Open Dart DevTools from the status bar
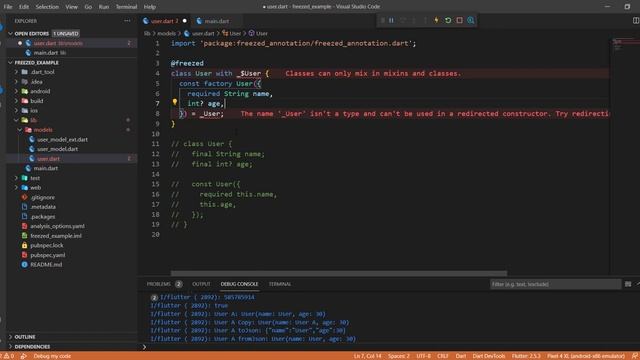 pyautogui.click(x=489, y=356)
